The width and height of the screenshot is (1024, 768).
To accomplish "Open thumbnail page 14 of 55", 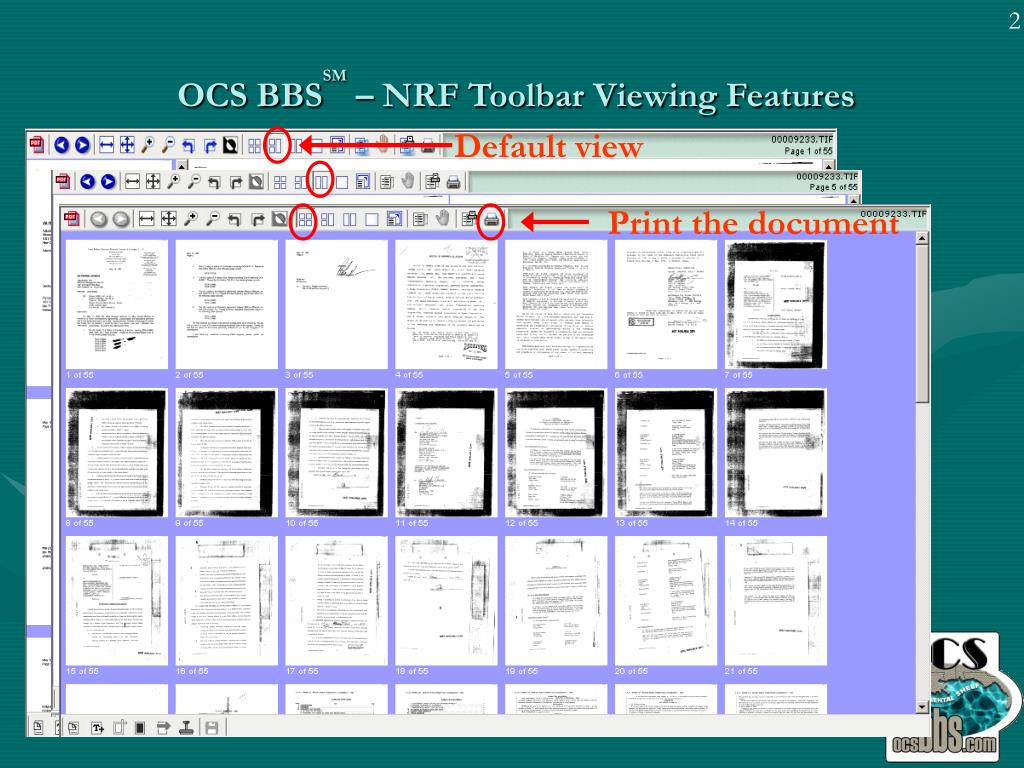I will pyautogui.click(x=775, y=453).
